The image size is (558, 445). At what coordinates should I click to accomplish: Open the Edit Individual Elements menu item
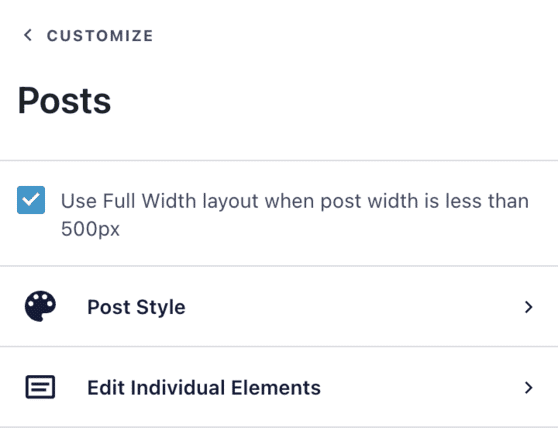click(x=279, y=387)
